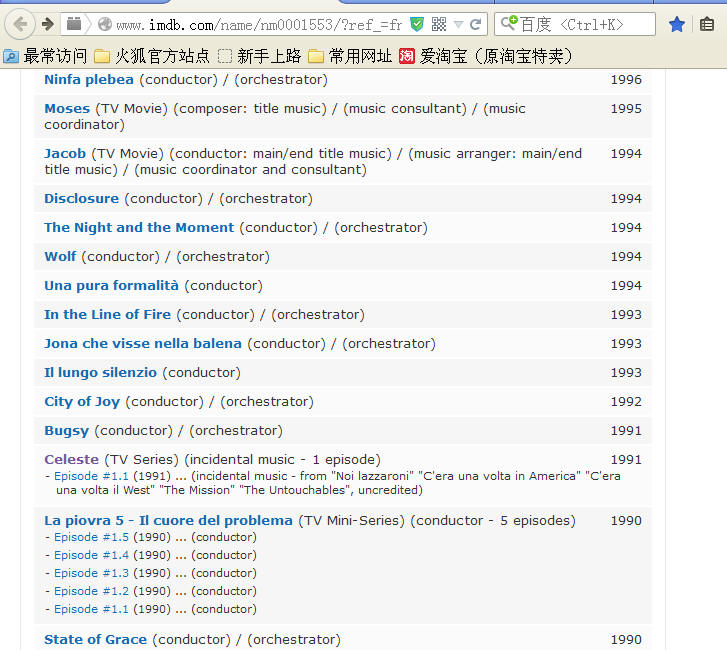Open La piovra Episode #1.2 link
Viewport: 727px width, 650px height.
[91, 592]
